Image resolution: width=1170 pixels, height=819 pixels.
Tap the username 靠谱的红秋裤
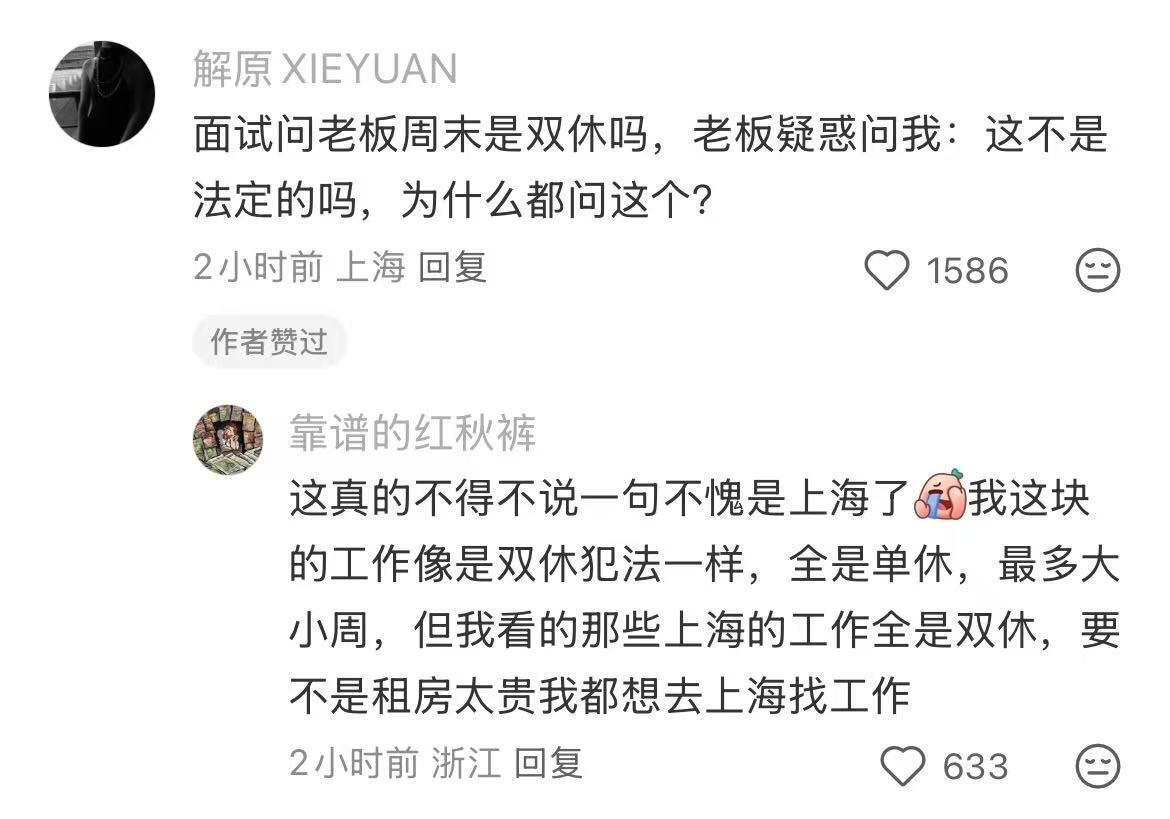tap(413, 433)
